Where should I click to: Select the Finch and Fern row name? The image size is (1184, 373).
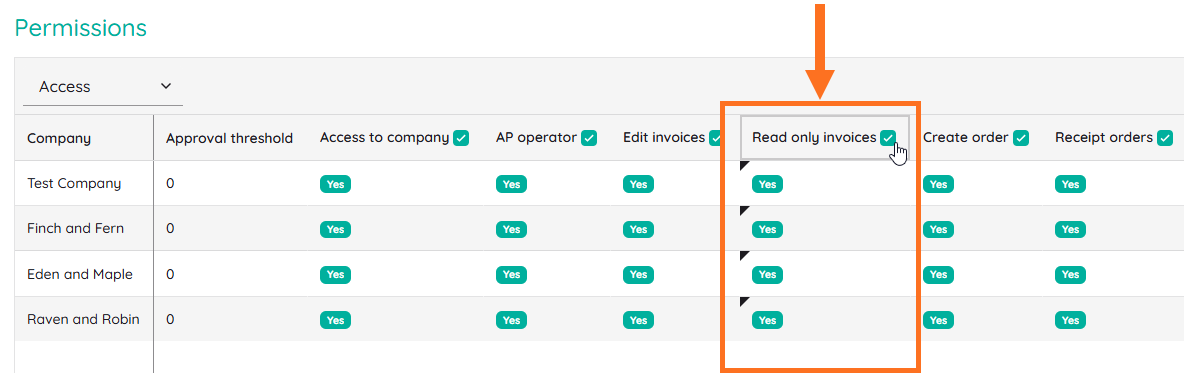[x=76, y=229]
